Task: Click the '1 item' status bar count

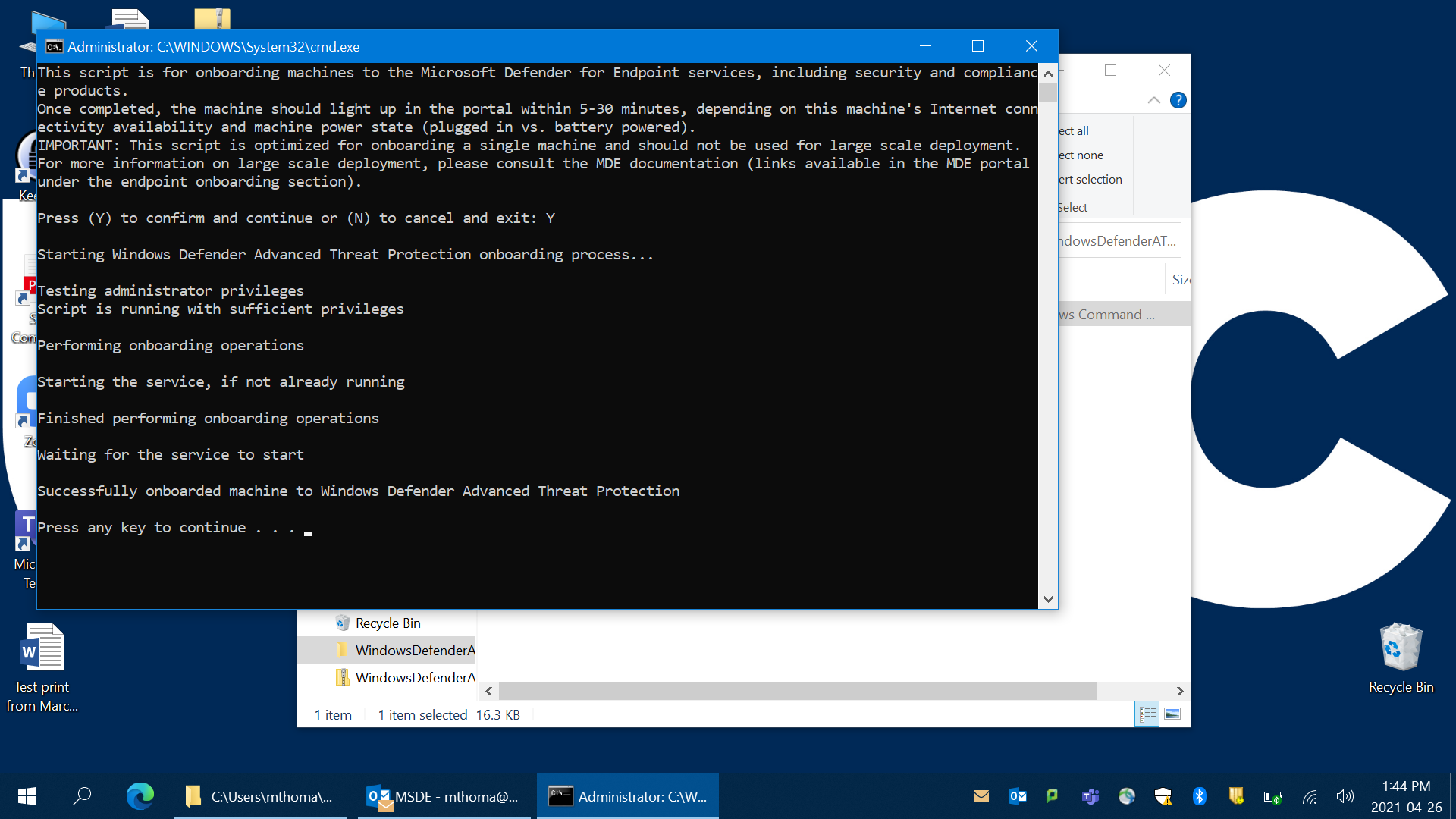Action: [x=333, y=714]
